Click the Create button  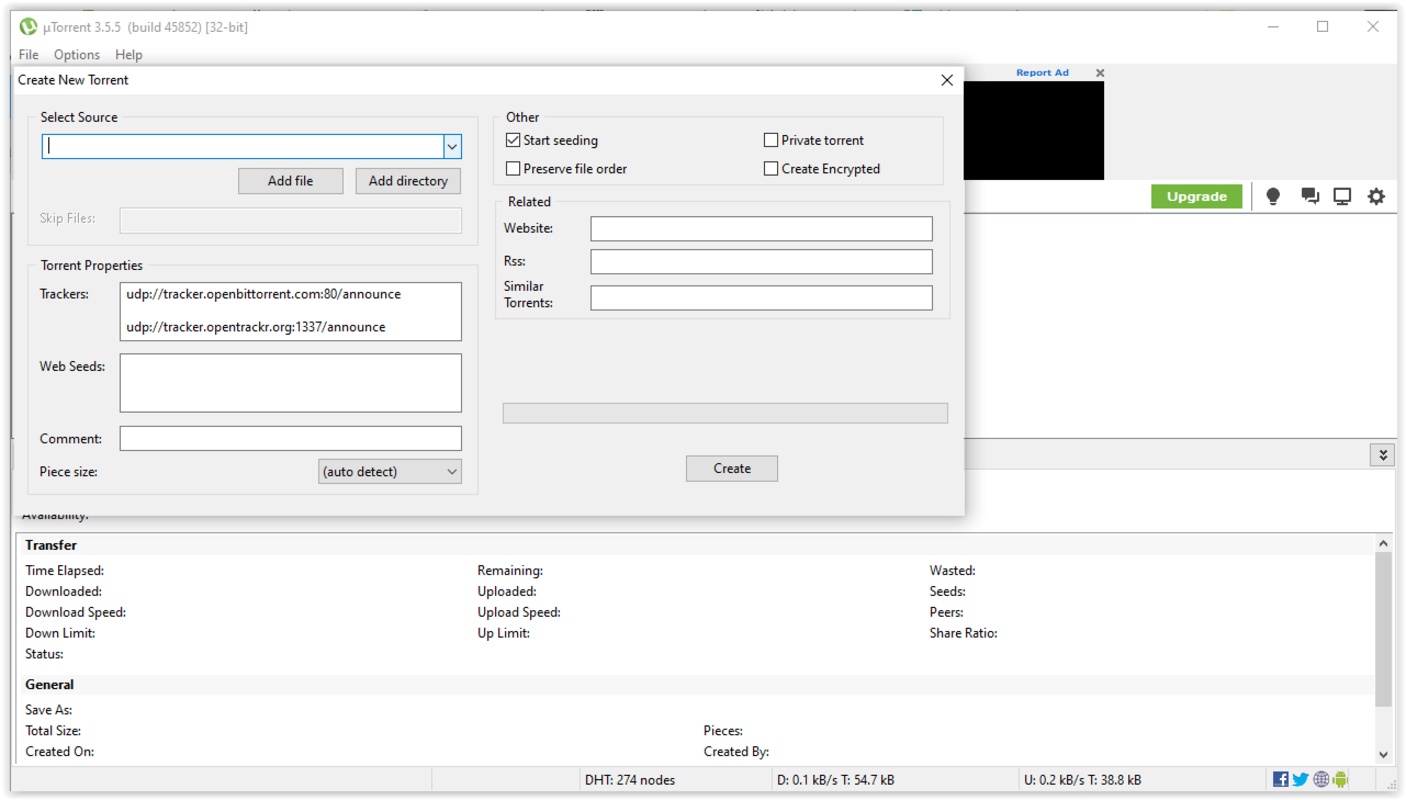[732, 468]
